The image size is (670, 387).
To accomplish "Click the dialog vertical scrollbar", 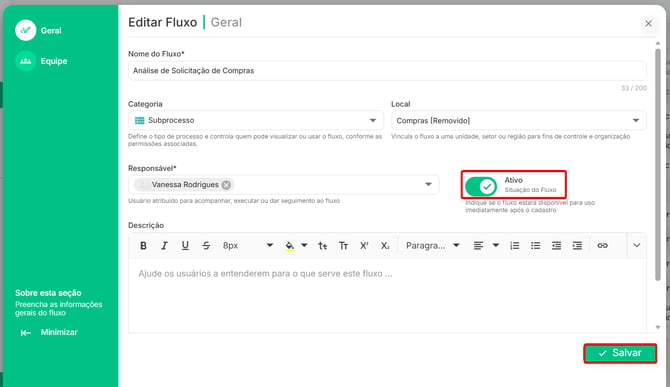I will click(x=658, y=164).
